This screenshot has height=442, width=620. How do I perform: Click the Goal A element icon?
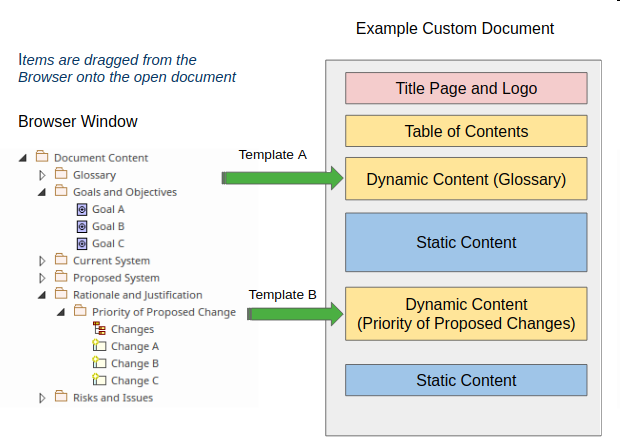pos(82,209)
